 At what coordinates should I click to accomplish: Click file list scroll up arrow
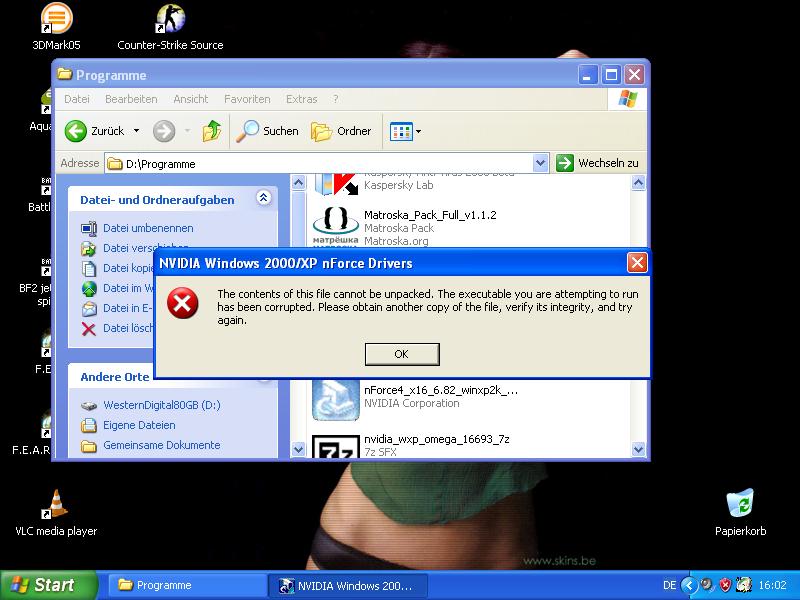(638, 183)
